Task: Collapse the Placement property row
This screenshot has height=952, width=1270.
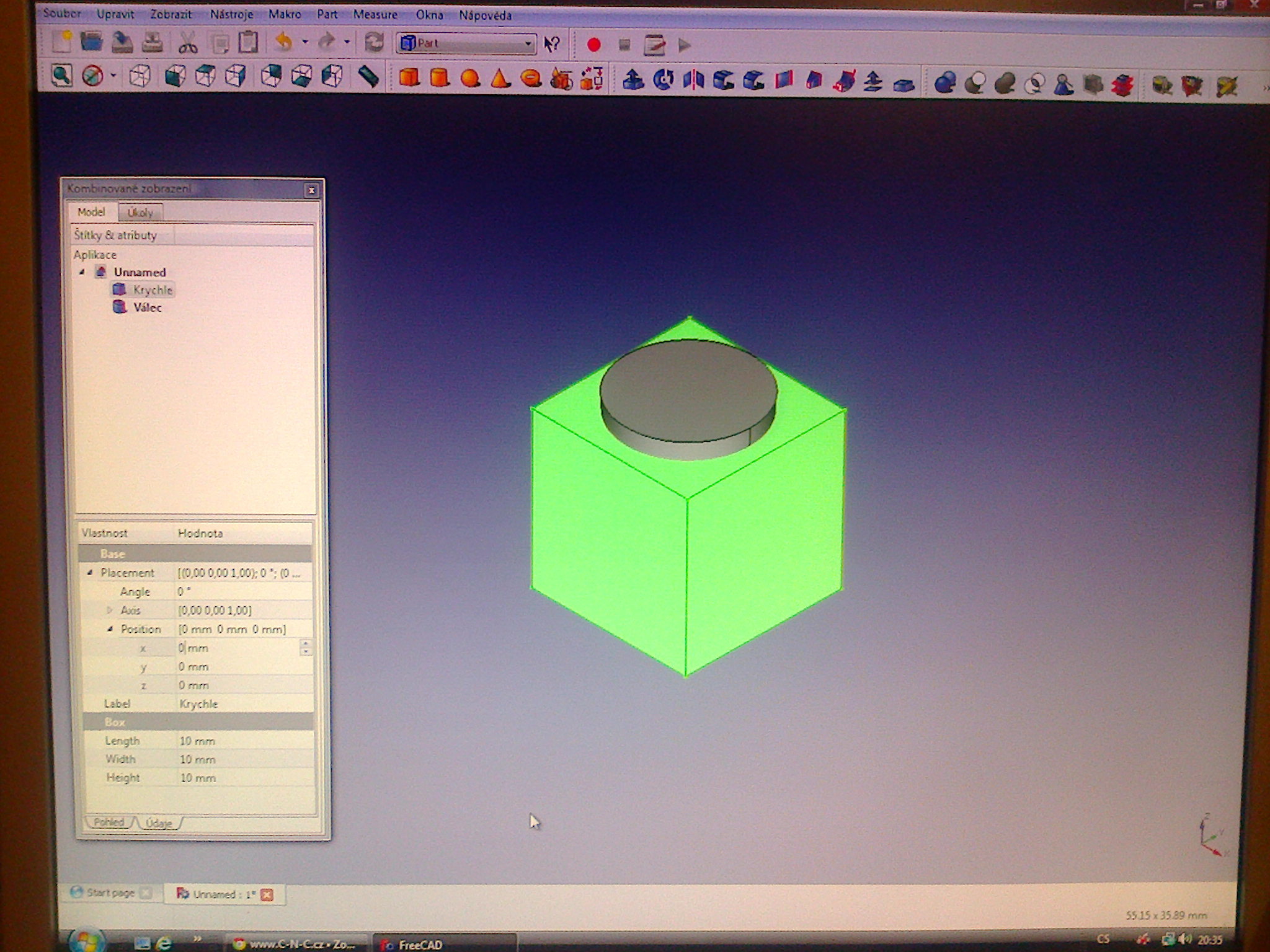Action: click(90, 573)
